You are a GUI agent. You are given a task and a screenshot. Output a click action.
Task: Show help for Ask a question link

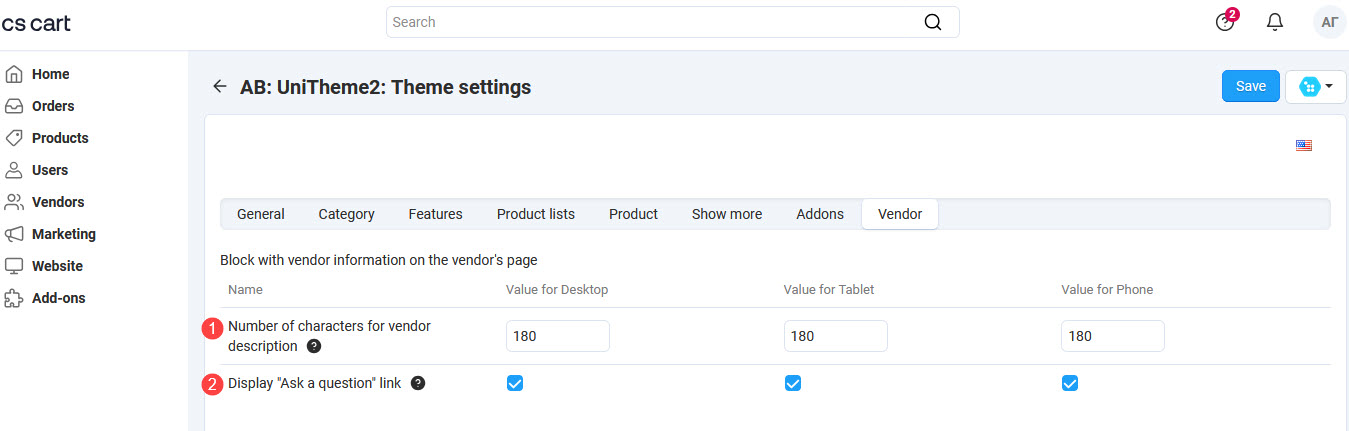pos(418,383)
